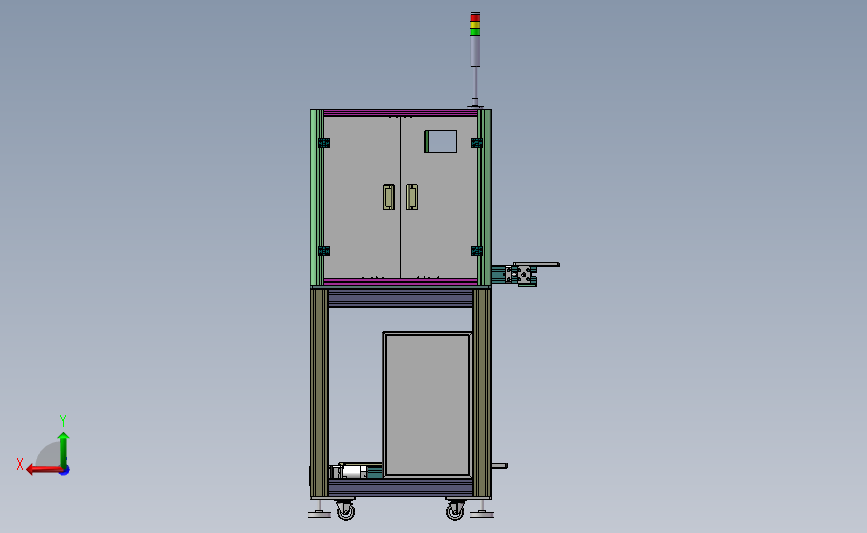This screenshot has width=867, height=533.
Task: Select the upper crossbeam under the enclosure
Action: click(x=400, y=298)
